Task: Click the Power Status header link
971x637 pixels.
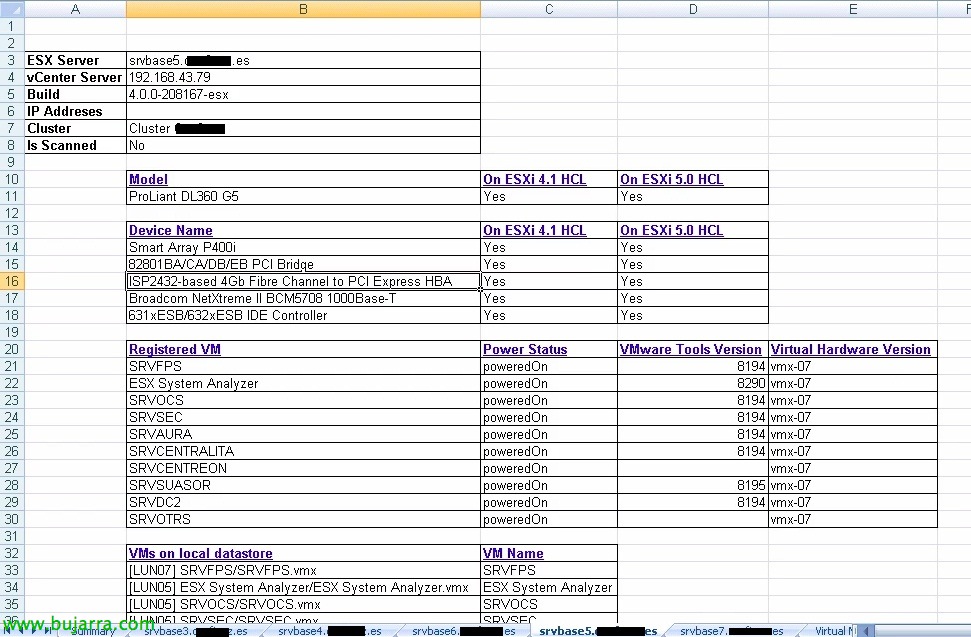Action: pos(525,349)
